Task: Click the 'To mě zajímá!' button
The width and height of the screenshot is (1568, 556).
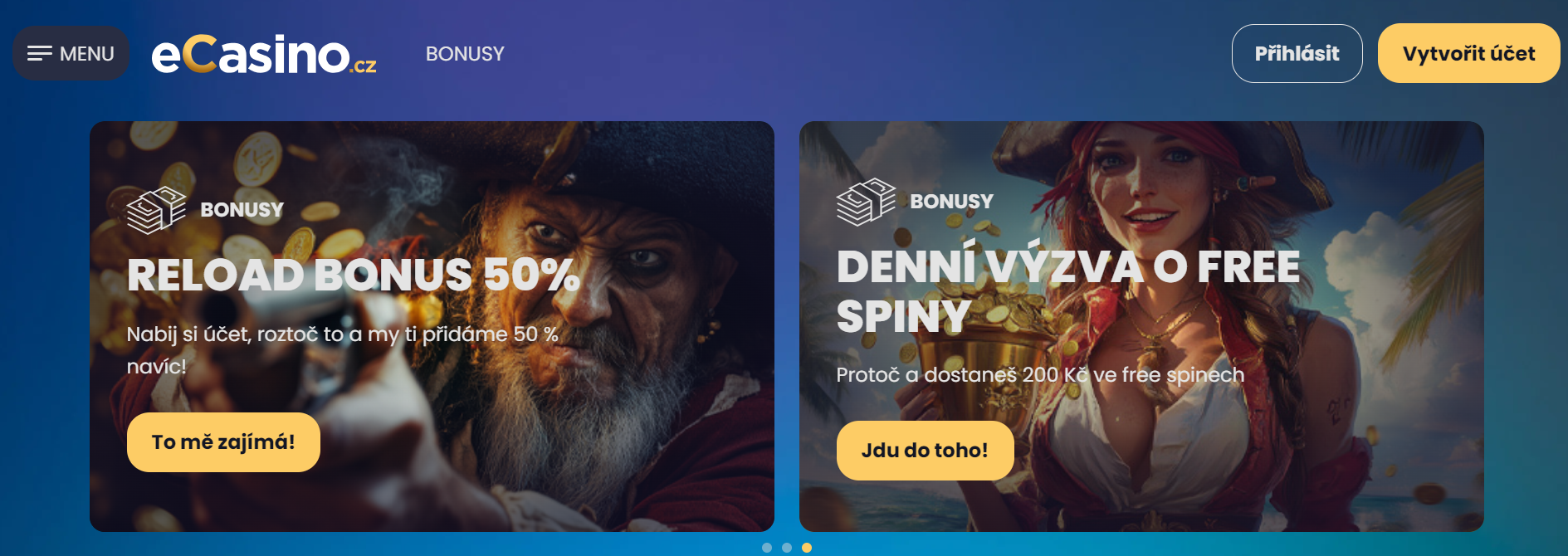Action: (223, 442)
